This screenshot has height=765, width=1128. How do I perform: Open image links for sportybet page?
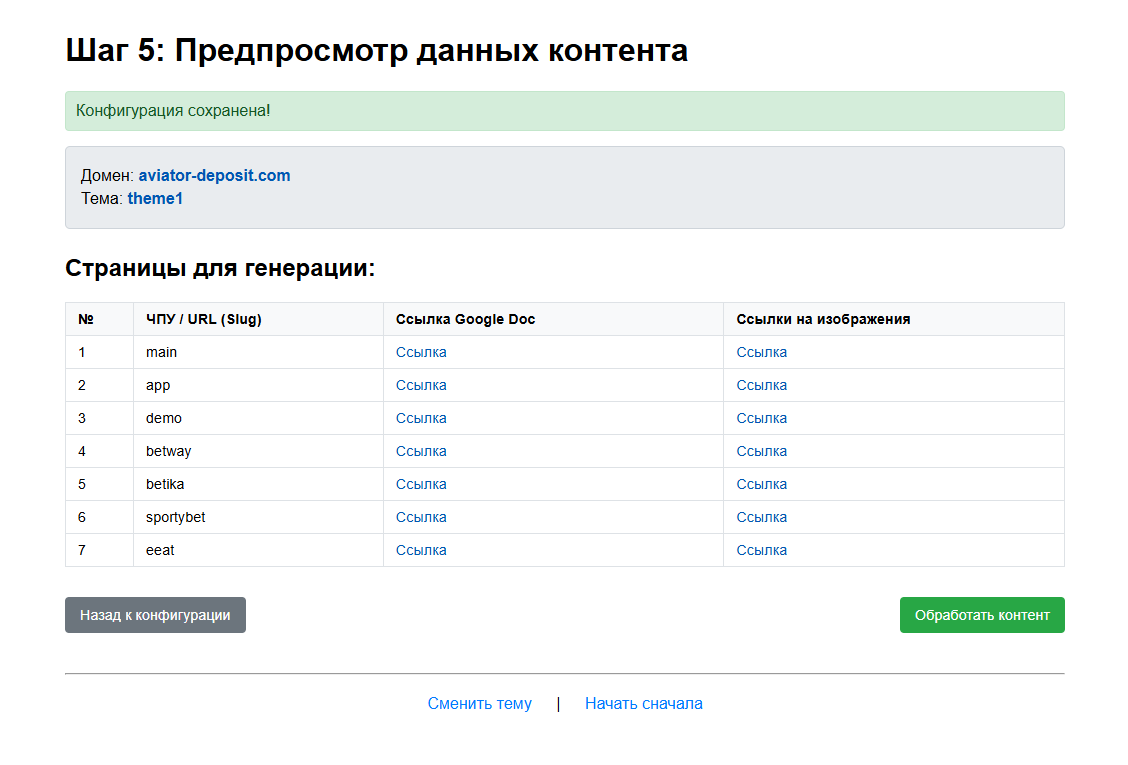pos(761,517)
